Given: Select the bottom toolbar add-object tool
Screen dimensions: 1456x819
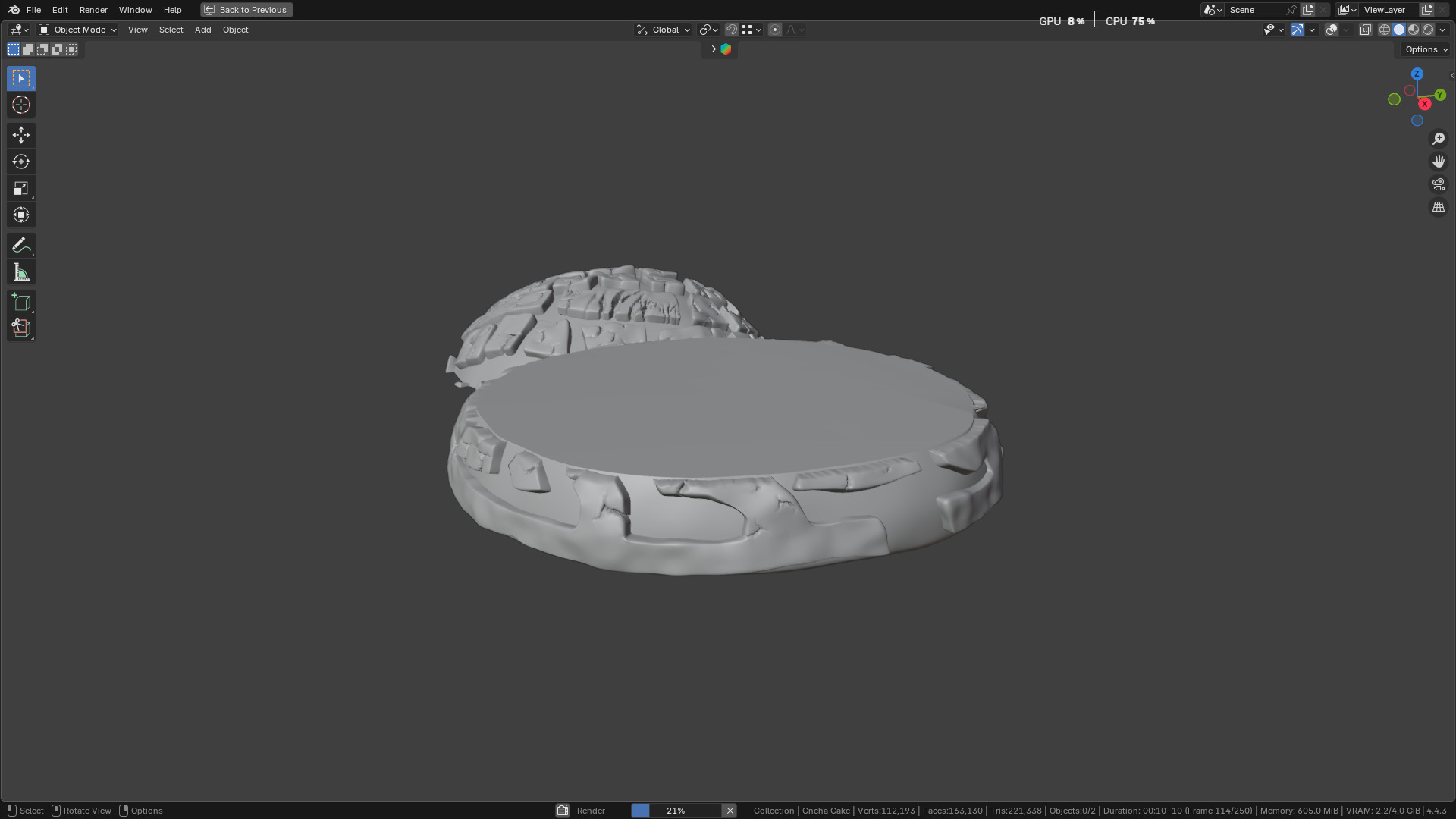Looking at the screenshot, I should tap(21, 328).
